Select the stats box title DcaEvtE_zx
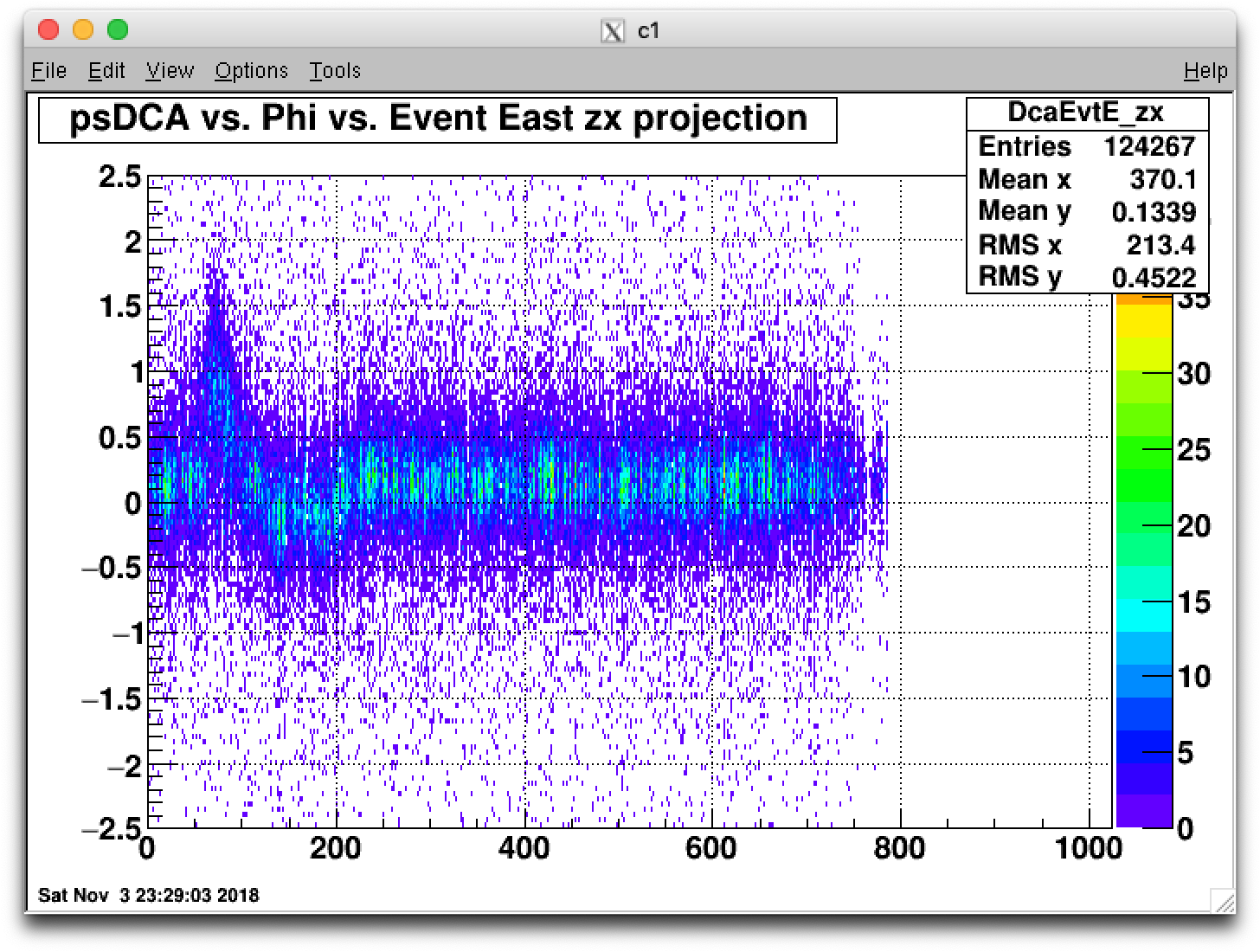Image resolution: width=1260 pixels, height=952 pixels. 1087,113
